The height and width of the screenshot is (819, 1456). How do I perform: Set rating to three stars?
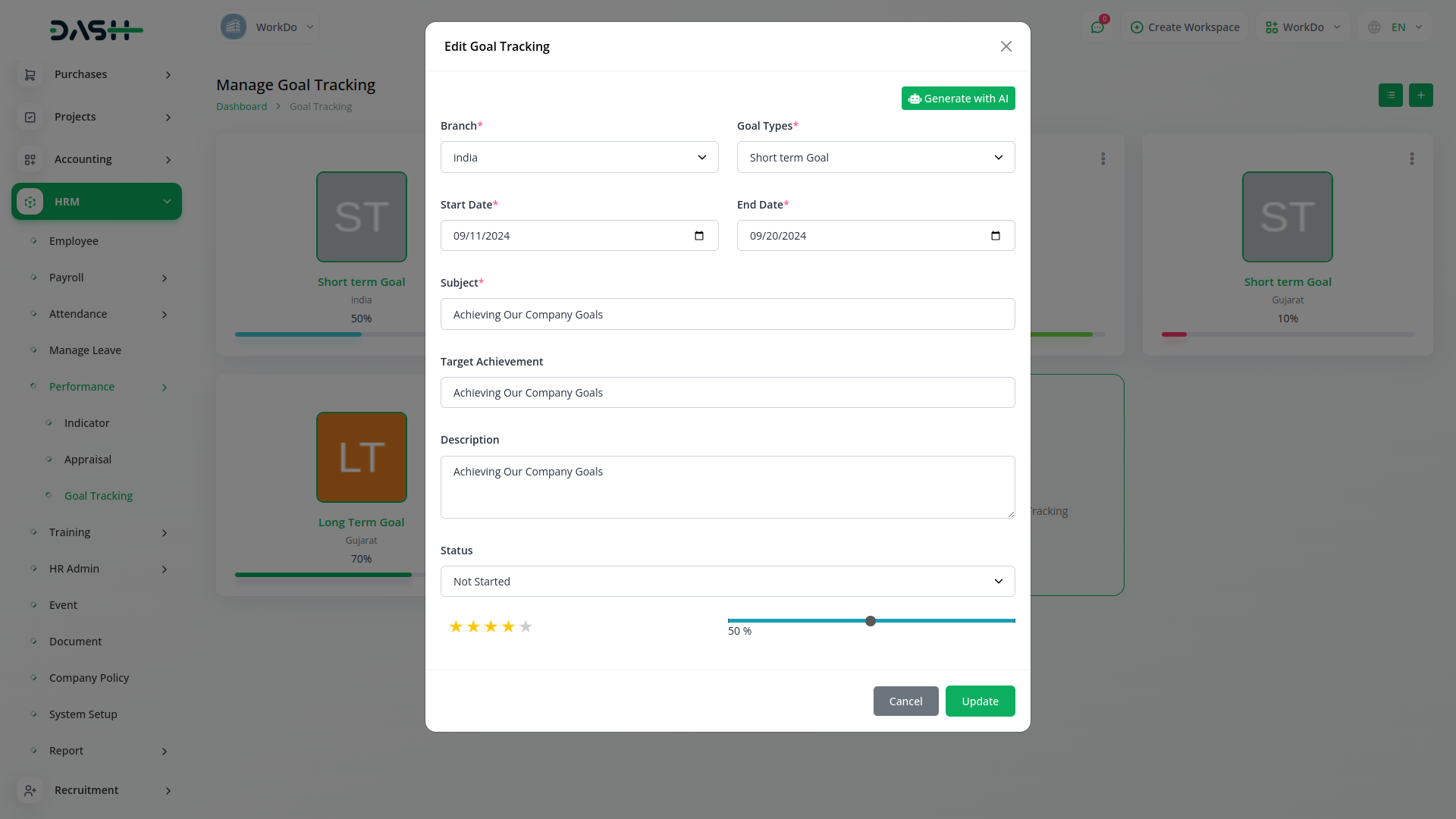(491, 626)
